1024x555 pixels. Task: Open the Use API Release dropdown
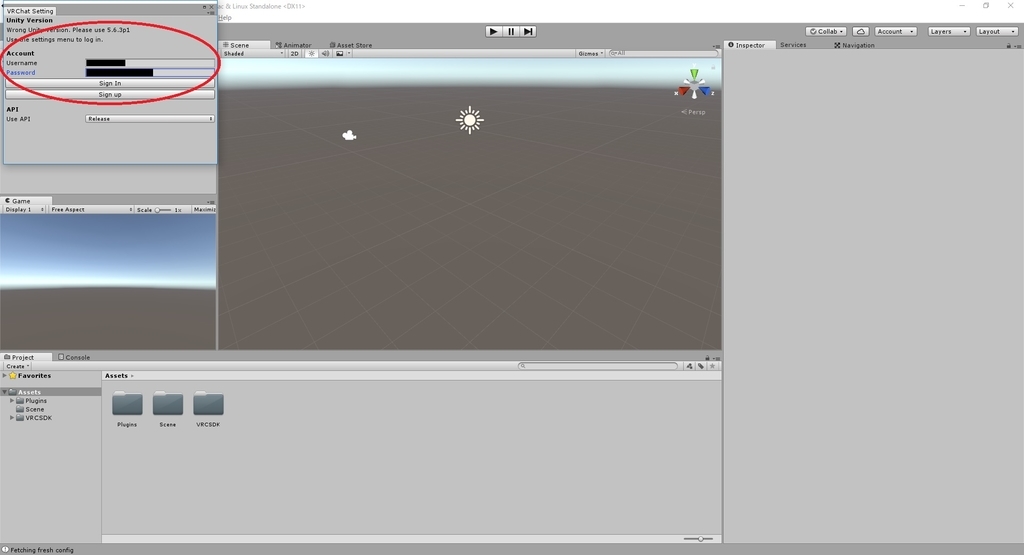(150, 119)
